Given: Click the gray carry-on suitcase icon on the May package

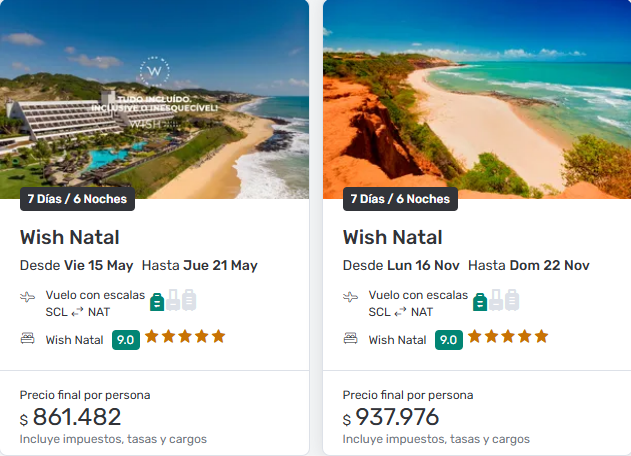Looking at the screenshot, I should click(x=173, y=299).
